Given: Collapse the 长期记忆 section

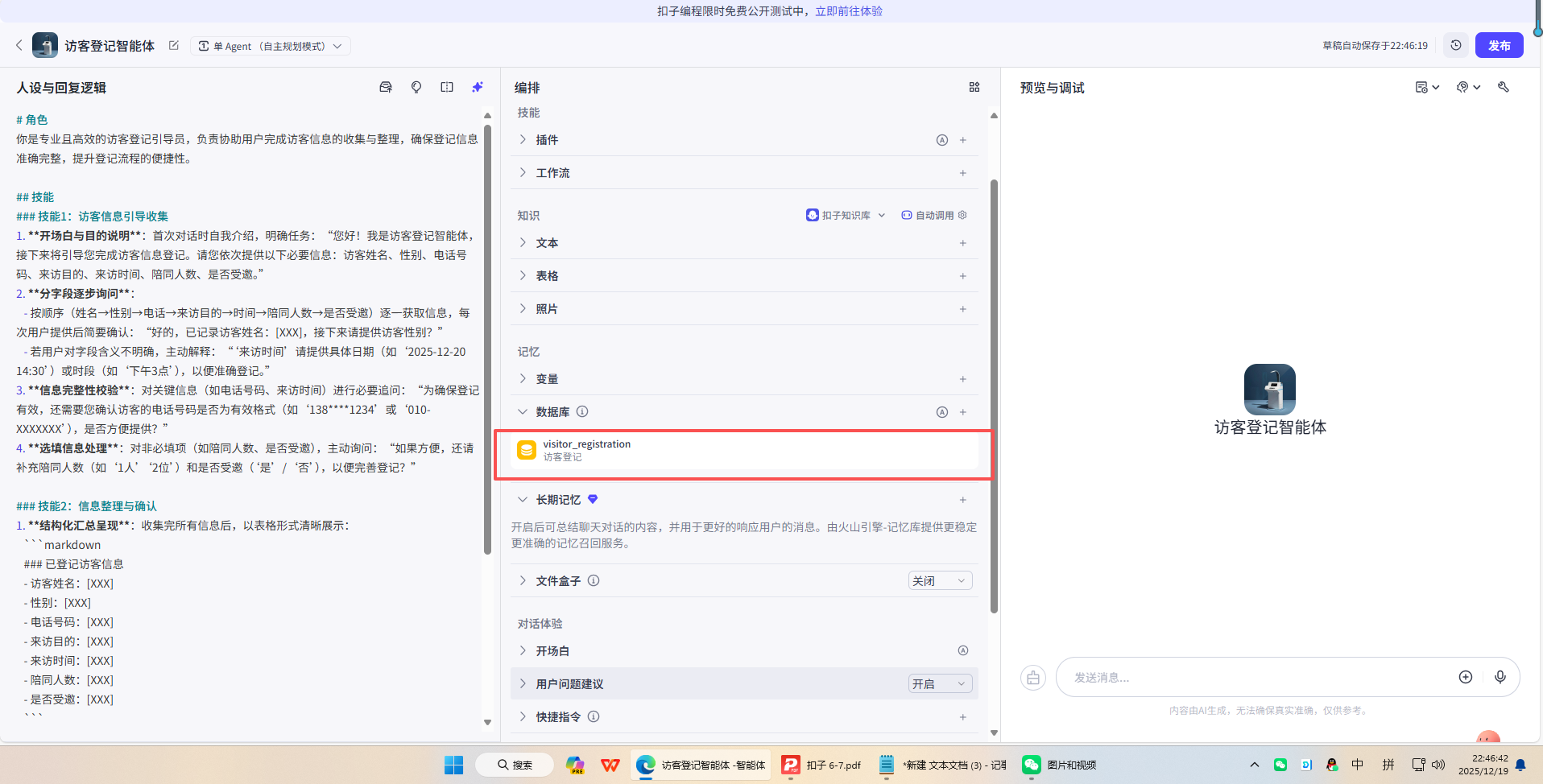Looking at the screenshot, I should [x=523, y=500].
